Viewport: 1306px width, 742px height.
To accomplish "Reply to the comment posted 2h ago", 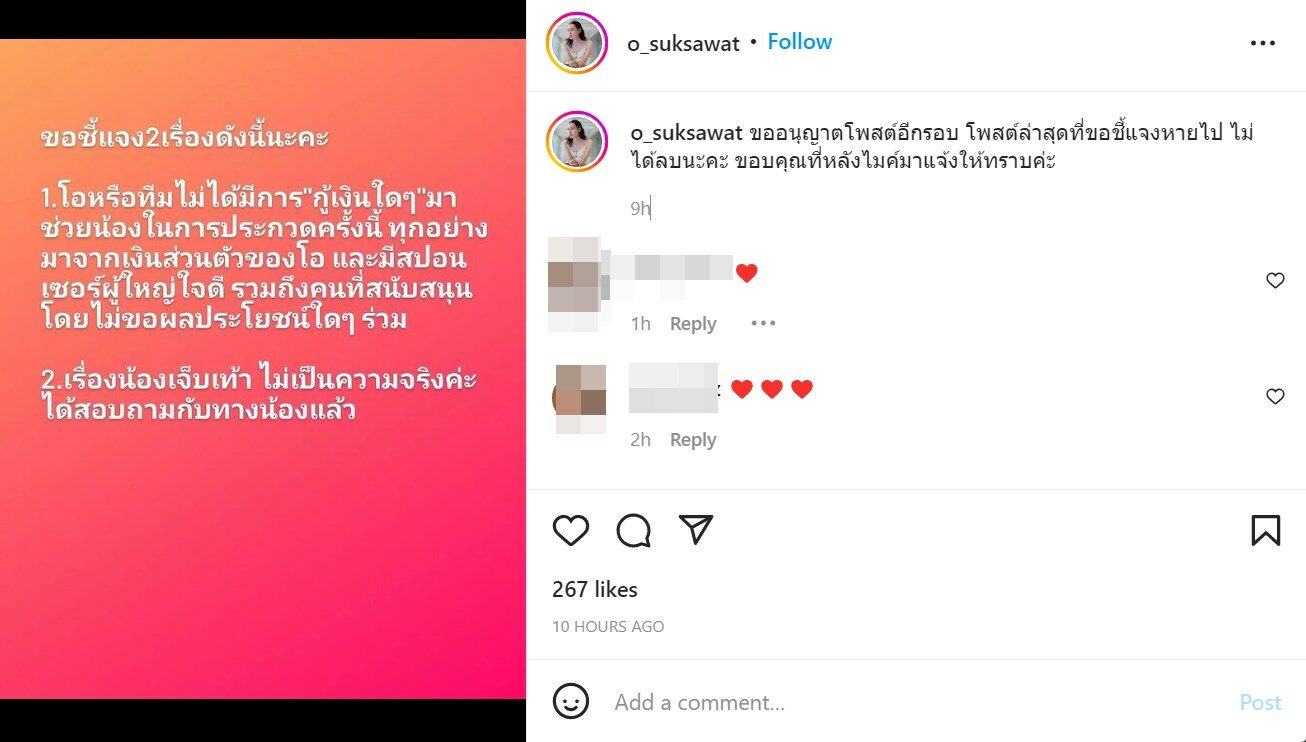I will (693, 440).
